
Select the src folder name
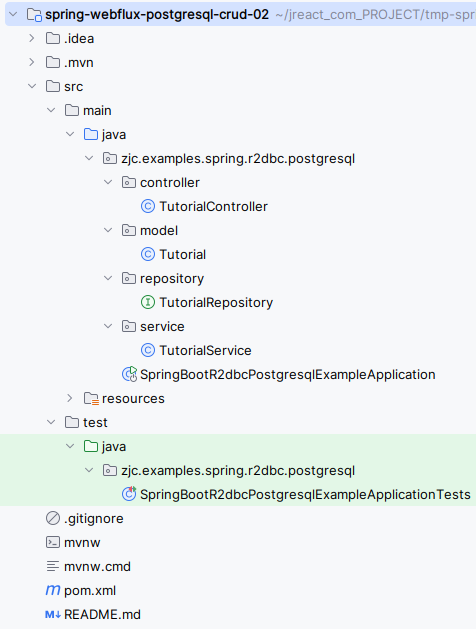coord(73,87)
